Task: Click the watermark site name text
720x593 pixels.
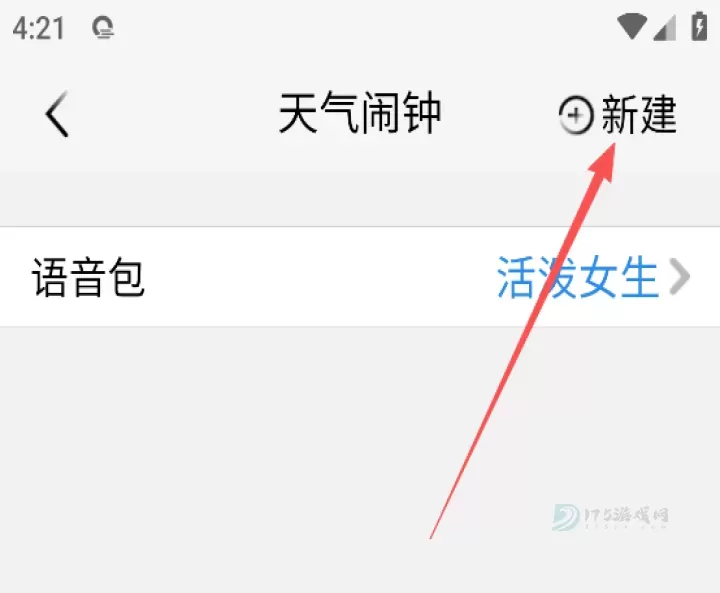Action: click(x=626, y=515)
